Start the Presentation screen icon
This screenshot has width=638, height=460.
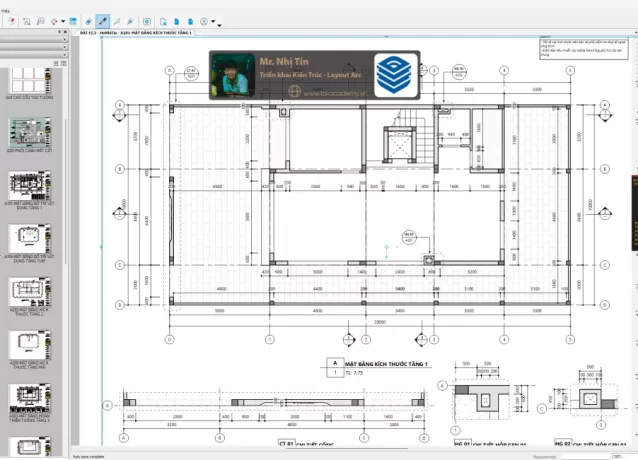click(x=147, y=21)
